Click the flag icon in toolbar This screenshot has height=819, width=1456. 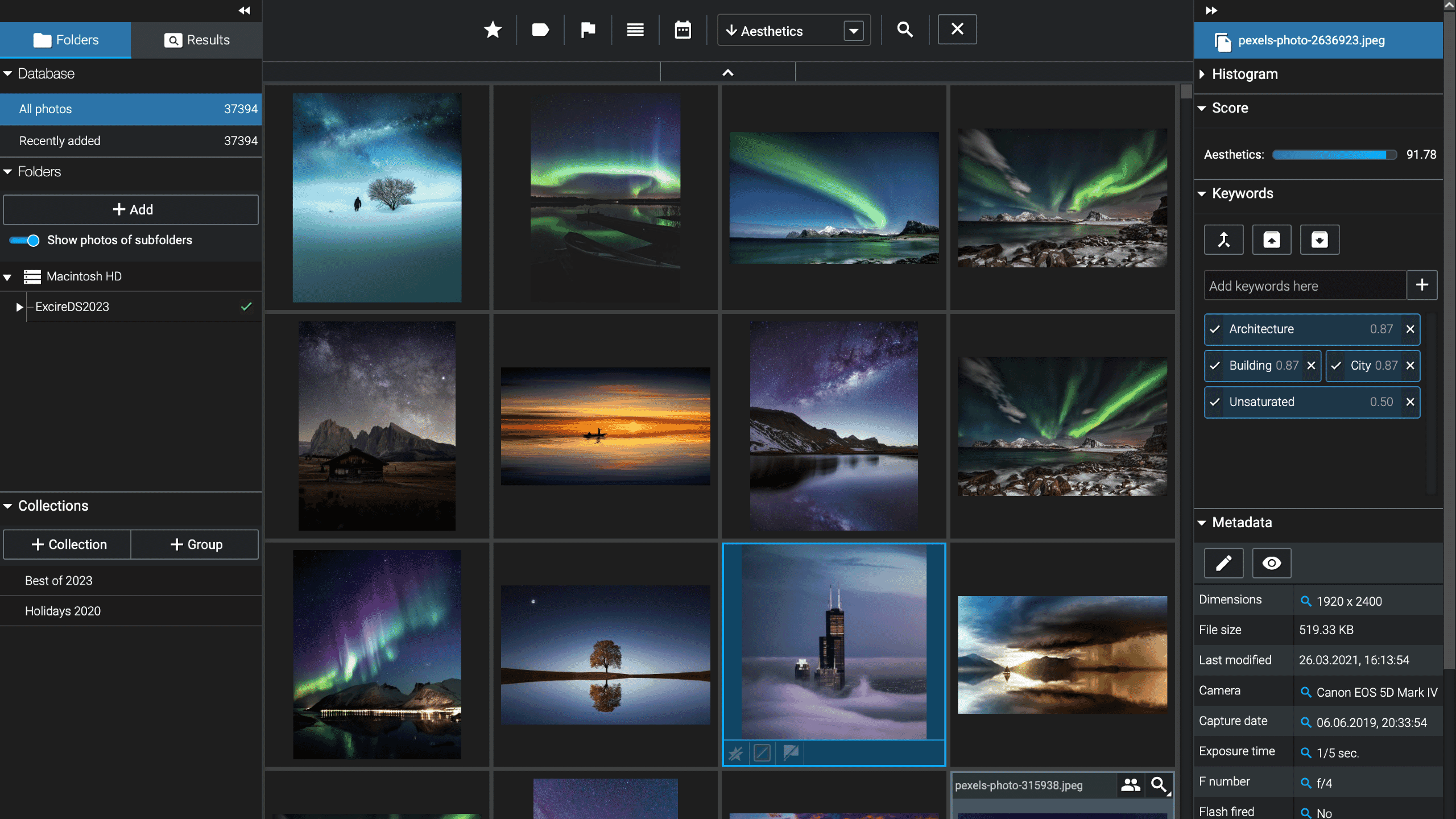point(588,30)
